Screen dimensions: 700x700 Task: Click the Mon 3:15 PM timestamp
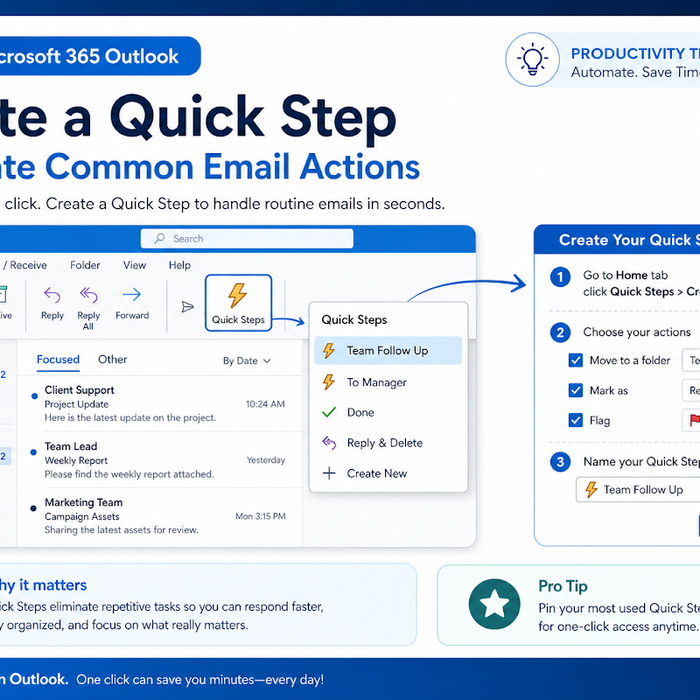261,516
